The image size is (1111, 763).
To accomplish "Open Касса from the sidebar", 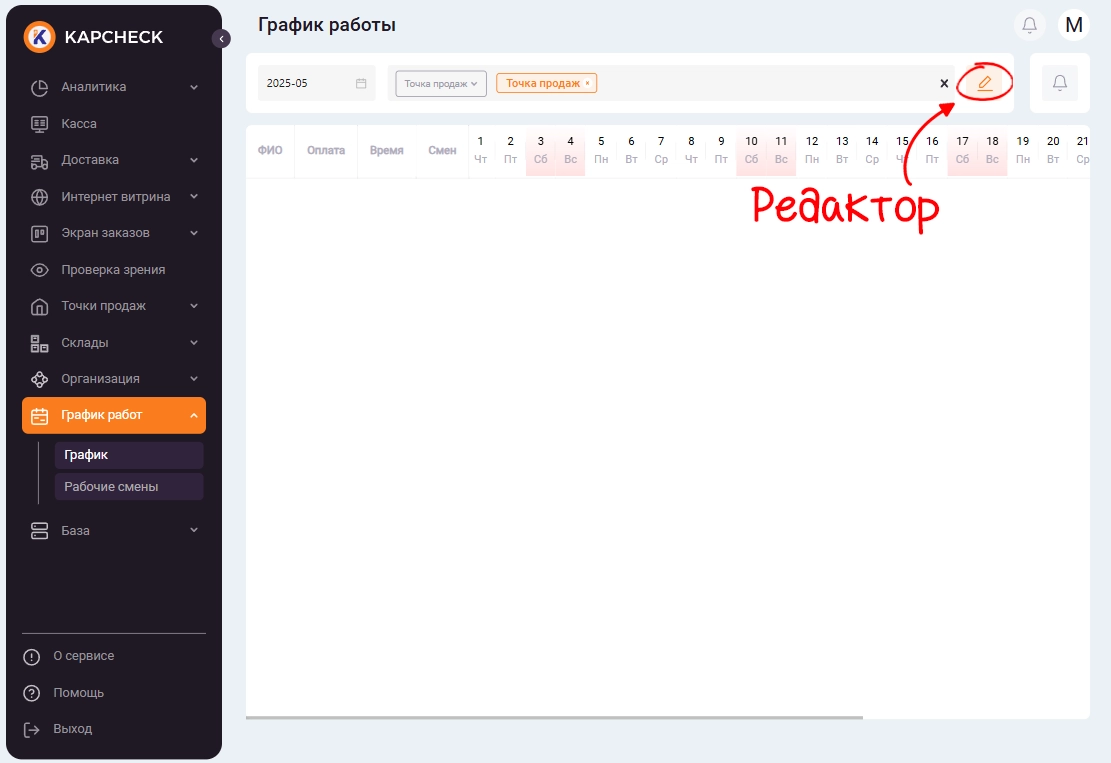I will click(x=79, y=124).
